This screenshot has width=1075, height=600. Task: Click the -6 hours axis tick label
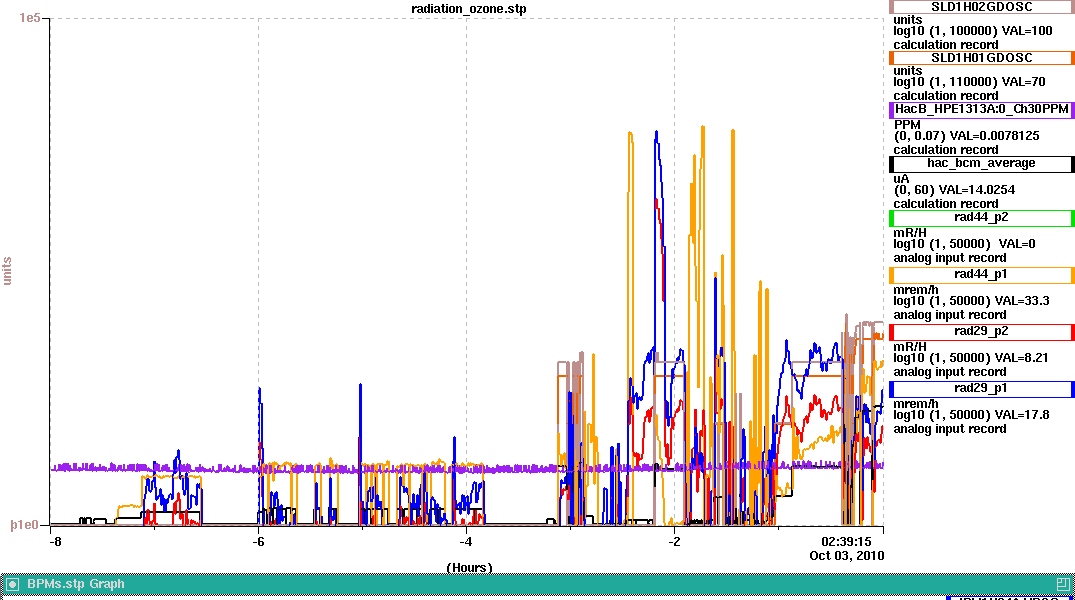(x=258, y=542)
